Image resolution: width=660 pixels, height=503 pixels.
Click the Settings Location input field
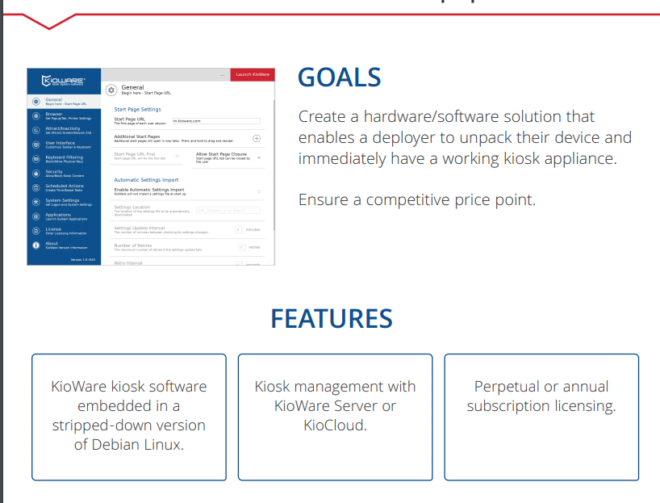coord(228,210)
